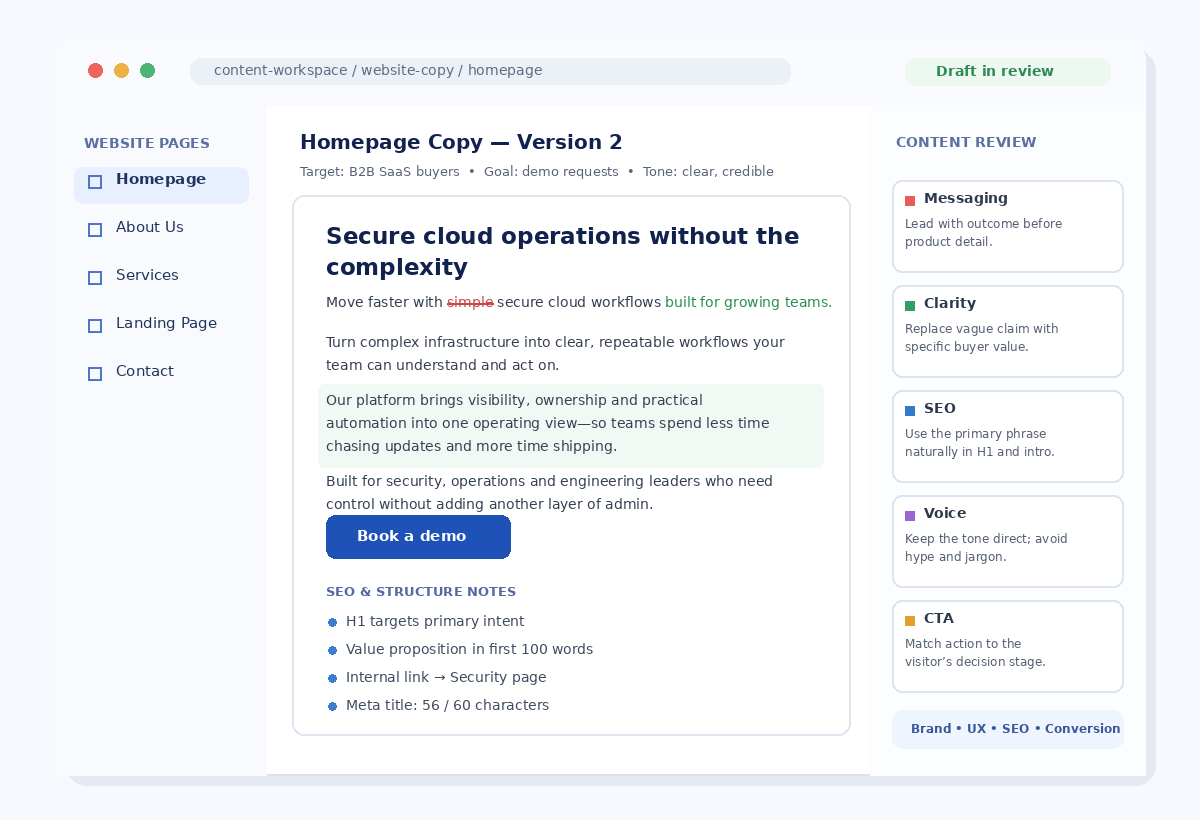This screenshot has height=820, width=1200.
Task: Click the Homepage Copy — Version 2 title
Action: click(x=461, y=143)
